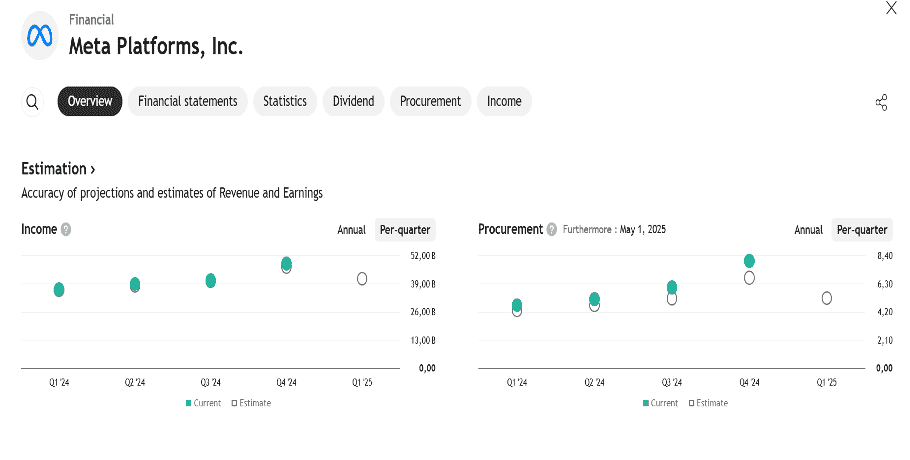Expand the Estimation section heading

point(58,169)
